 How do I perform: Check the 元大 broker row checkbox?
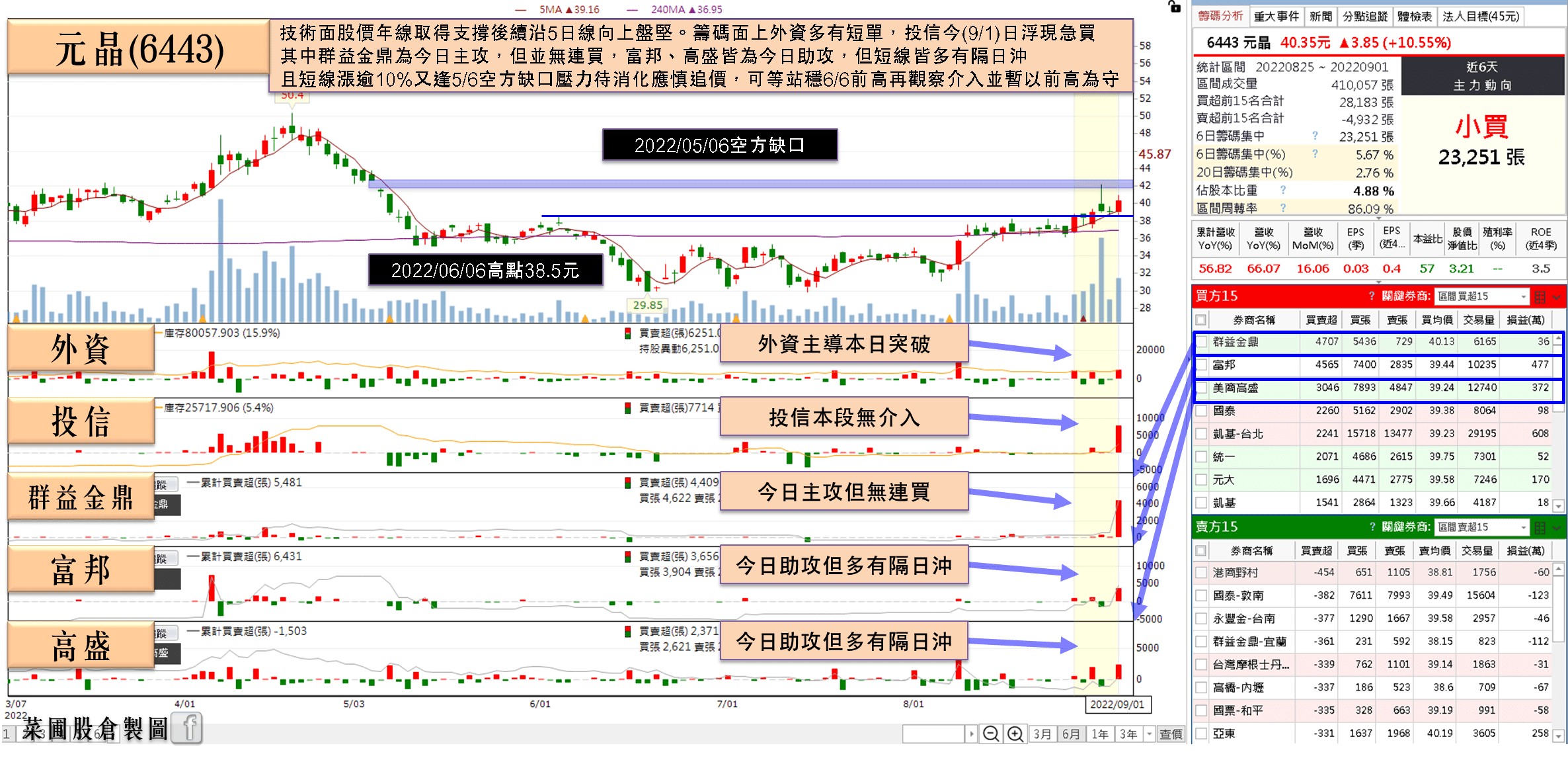click(1201, 480)
